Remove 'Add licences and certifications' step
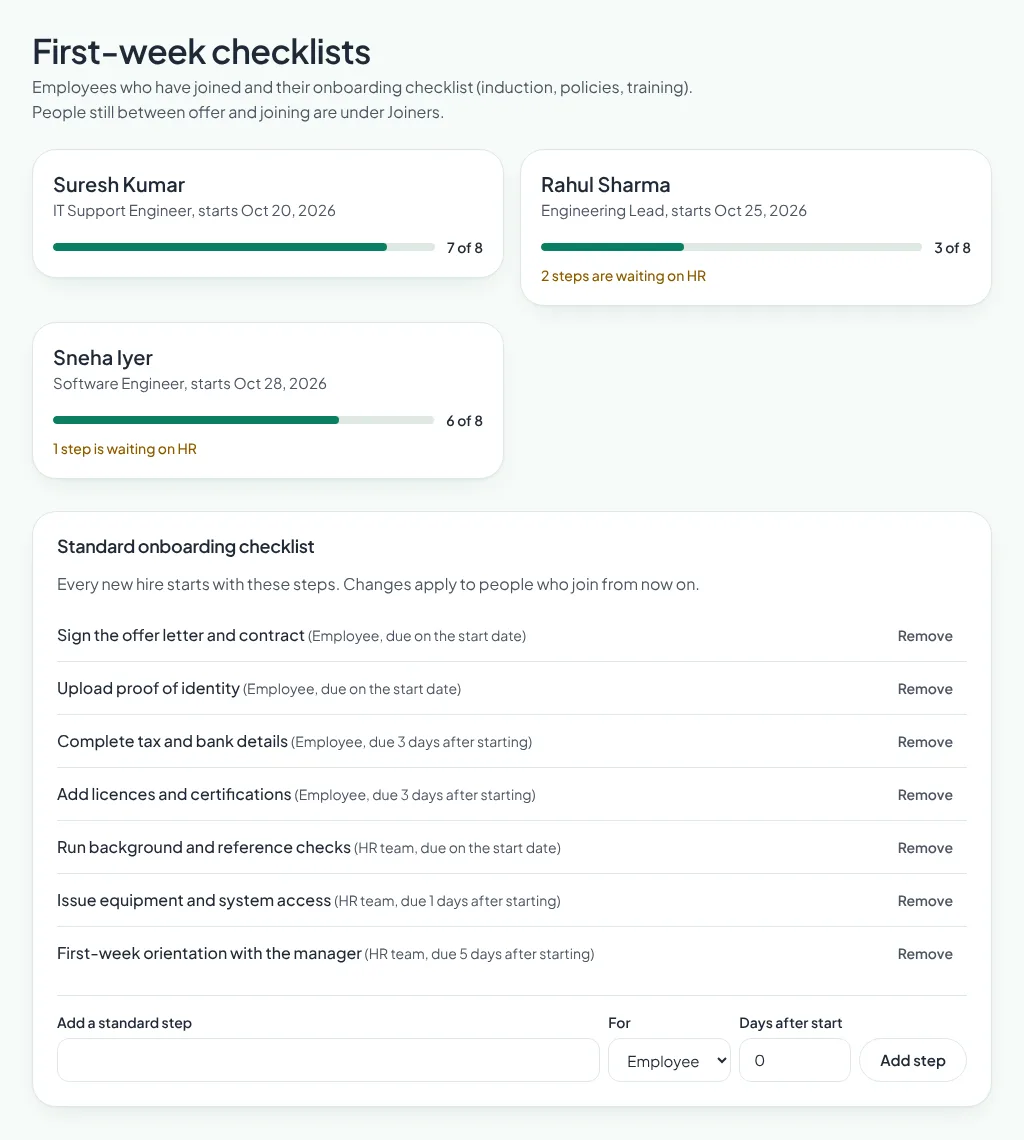1024x1140 pixels. coord(924,795)
